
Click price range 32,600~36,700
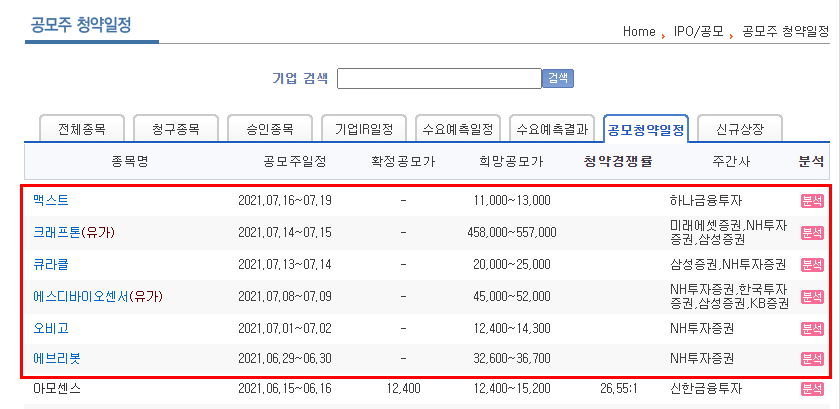[512, 359]
